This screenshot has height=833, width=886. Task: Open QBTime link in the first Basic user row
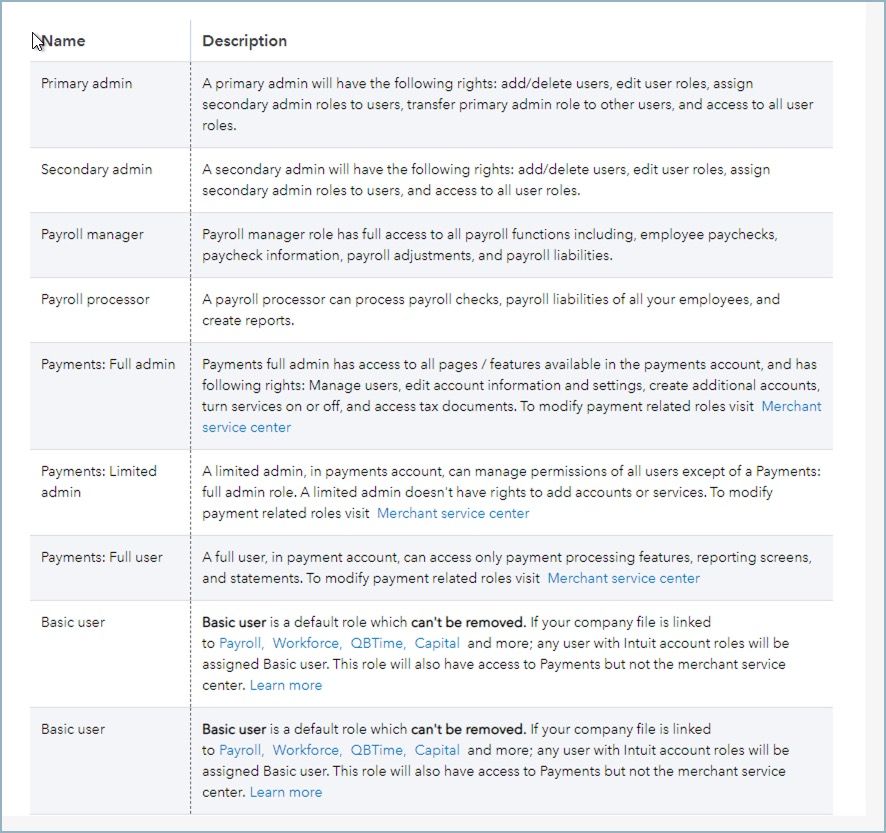pos(377,643)
